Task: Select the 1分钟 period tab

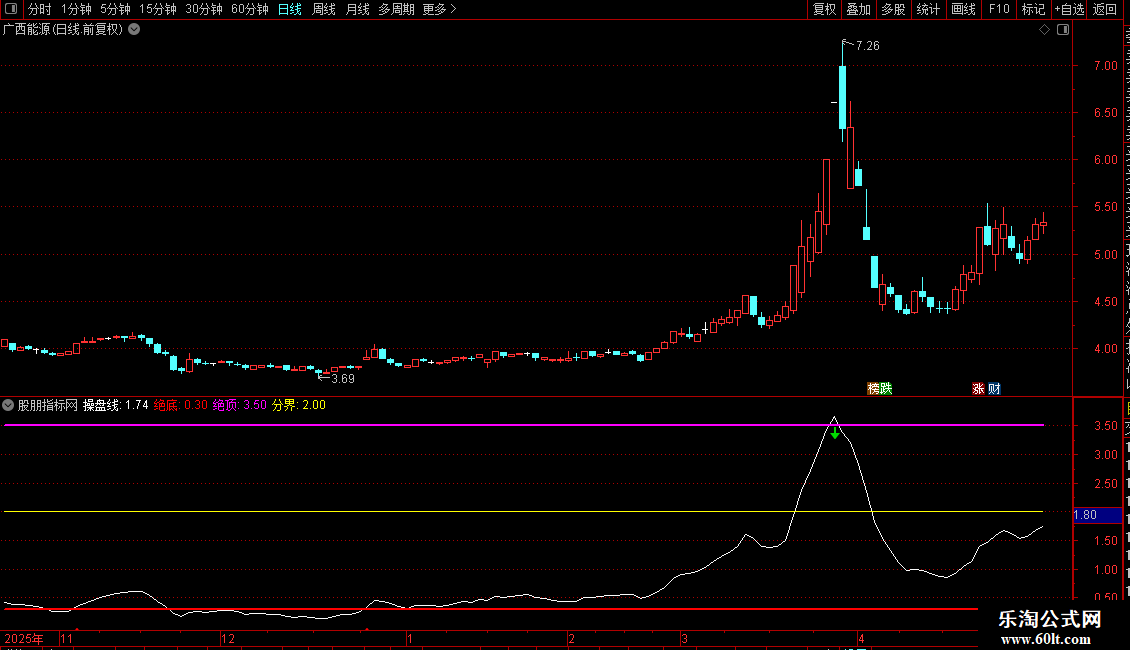Action: click(76, 9)
